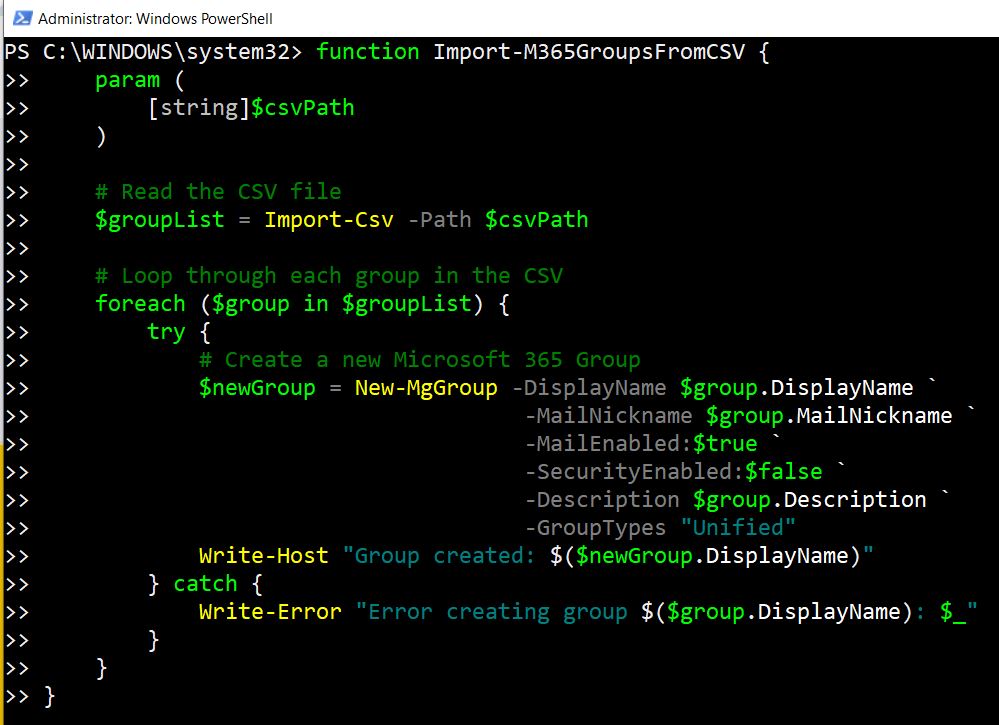Select the "Unified" group type string
This screenshot has width=999, height=725.
[x=738, y=527]
